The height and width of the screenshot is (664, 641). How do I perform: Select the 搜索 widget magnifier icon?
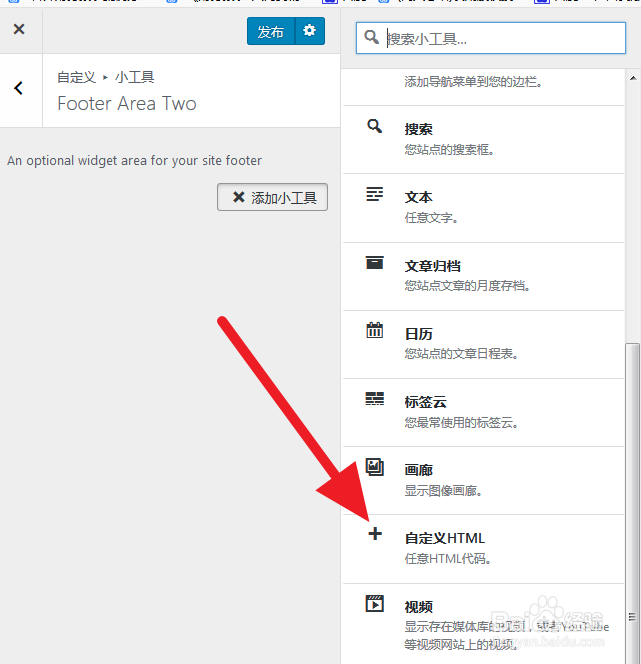pos(375,126)
